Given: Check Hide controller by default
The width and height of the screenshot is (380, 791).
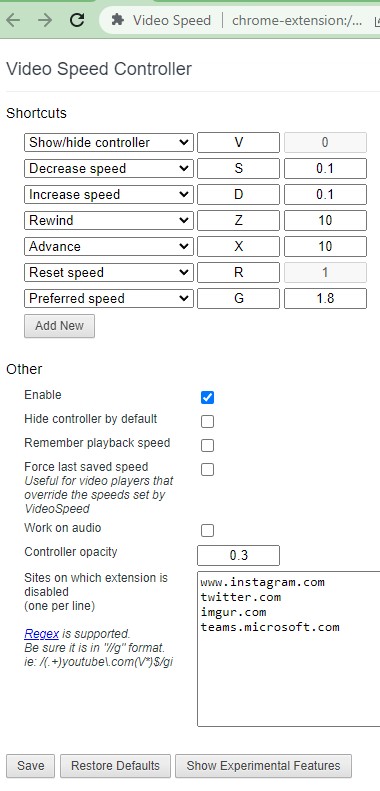Looking at the screenshot, I should (x=207, y=421).
